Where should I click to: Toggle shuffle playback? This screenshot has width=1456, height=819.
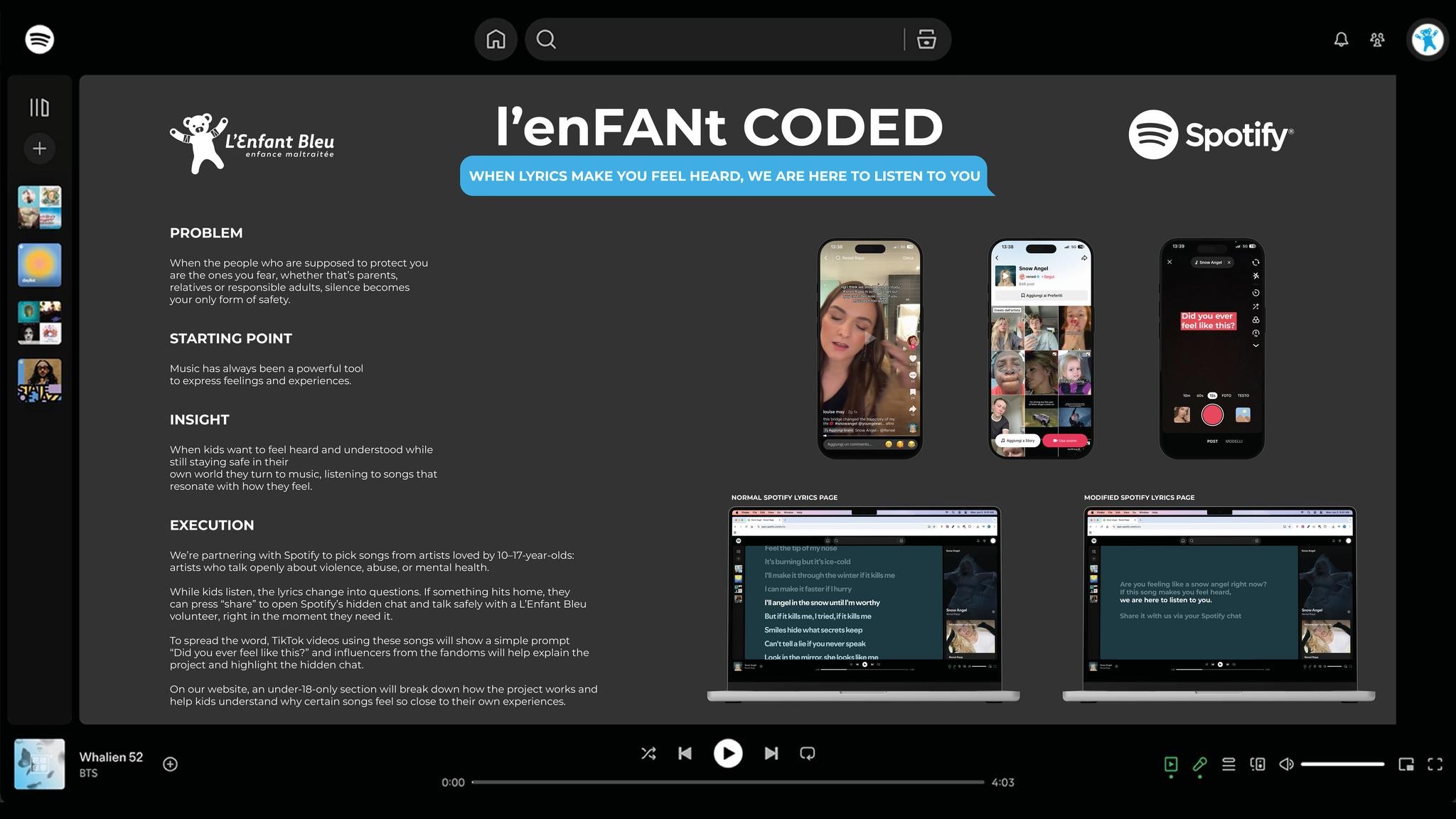point(648,754)
